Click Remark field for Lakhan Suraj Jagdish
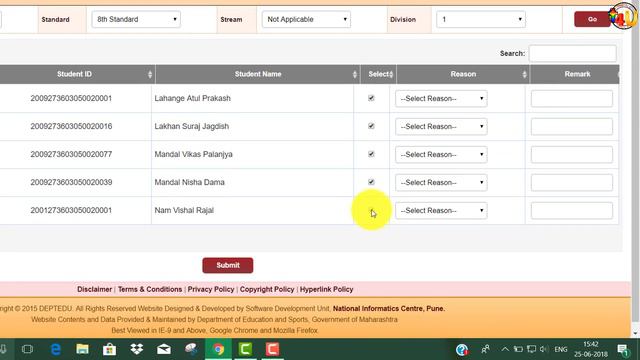 point(572,127)
